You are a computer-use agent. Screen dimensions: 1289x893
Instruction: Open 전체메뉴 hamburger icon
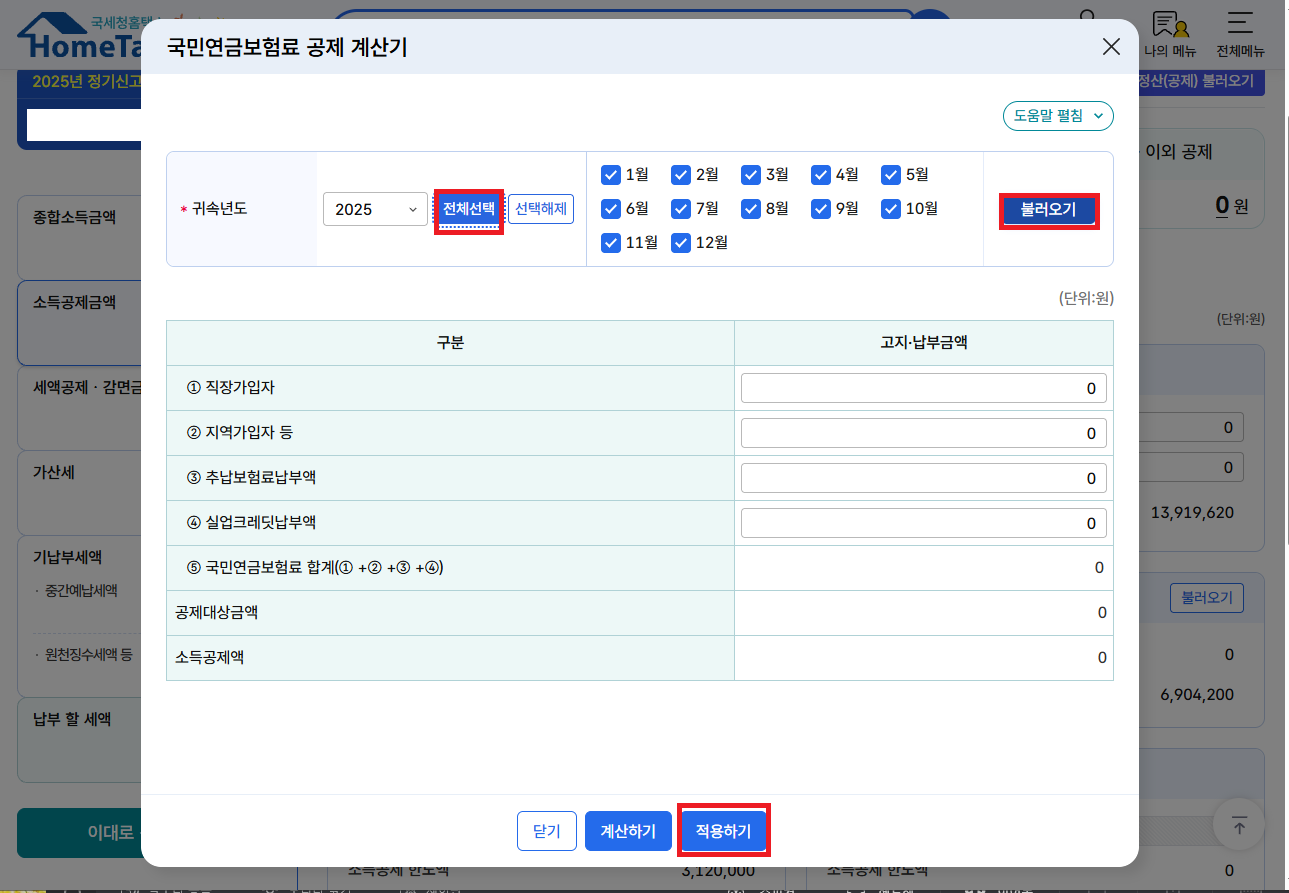coord(1240,35)
